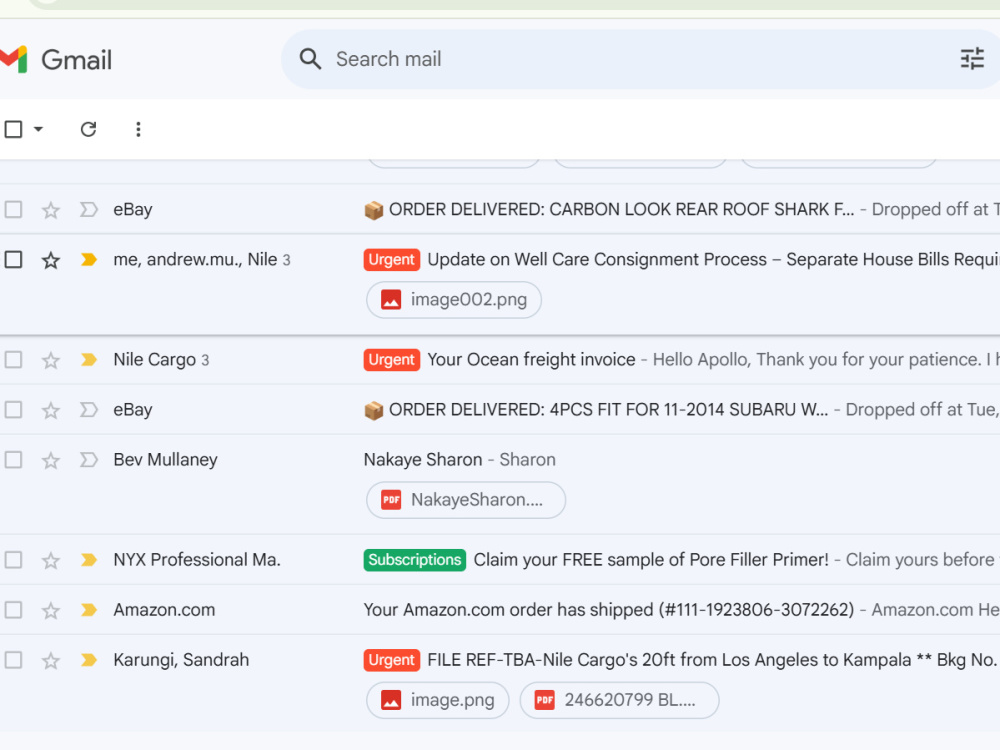Toggle importance marker on Amazon.com email

(x=89, y=610)
